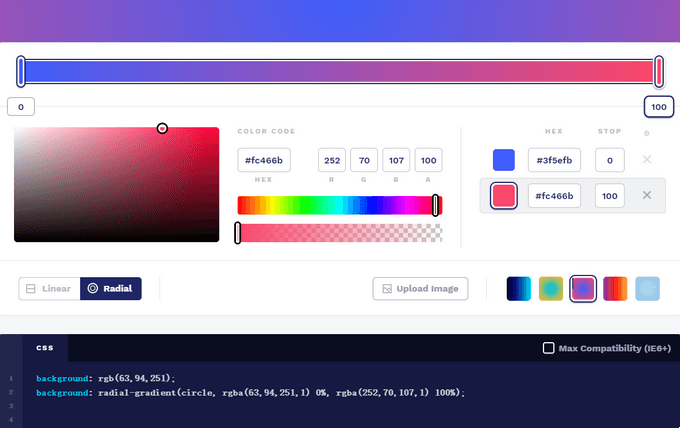Click the Upload Image button
Screen dimensions: 680x428
pos(420,289)
